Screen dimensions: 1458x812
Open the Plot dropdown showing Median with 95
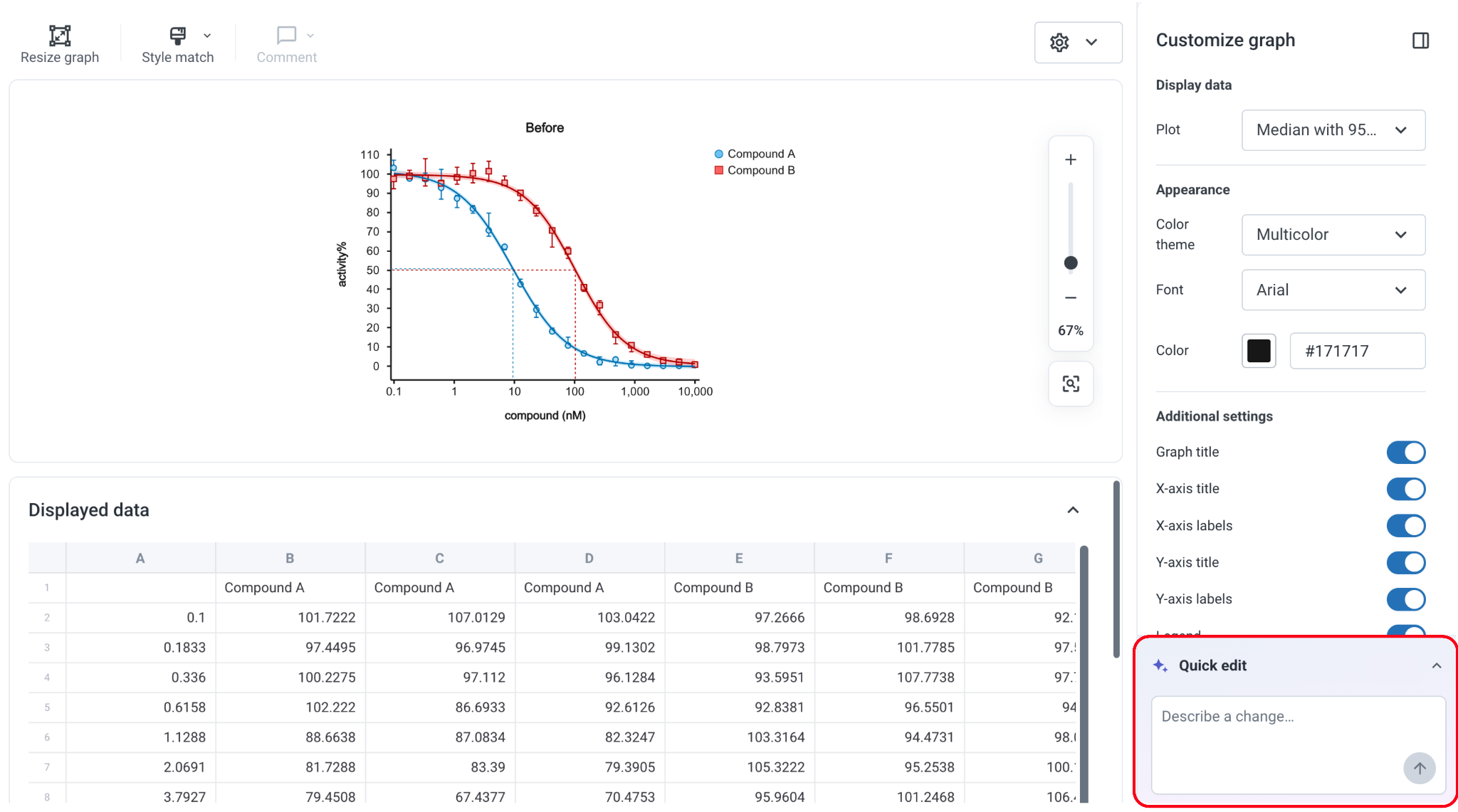[1333, 130]
